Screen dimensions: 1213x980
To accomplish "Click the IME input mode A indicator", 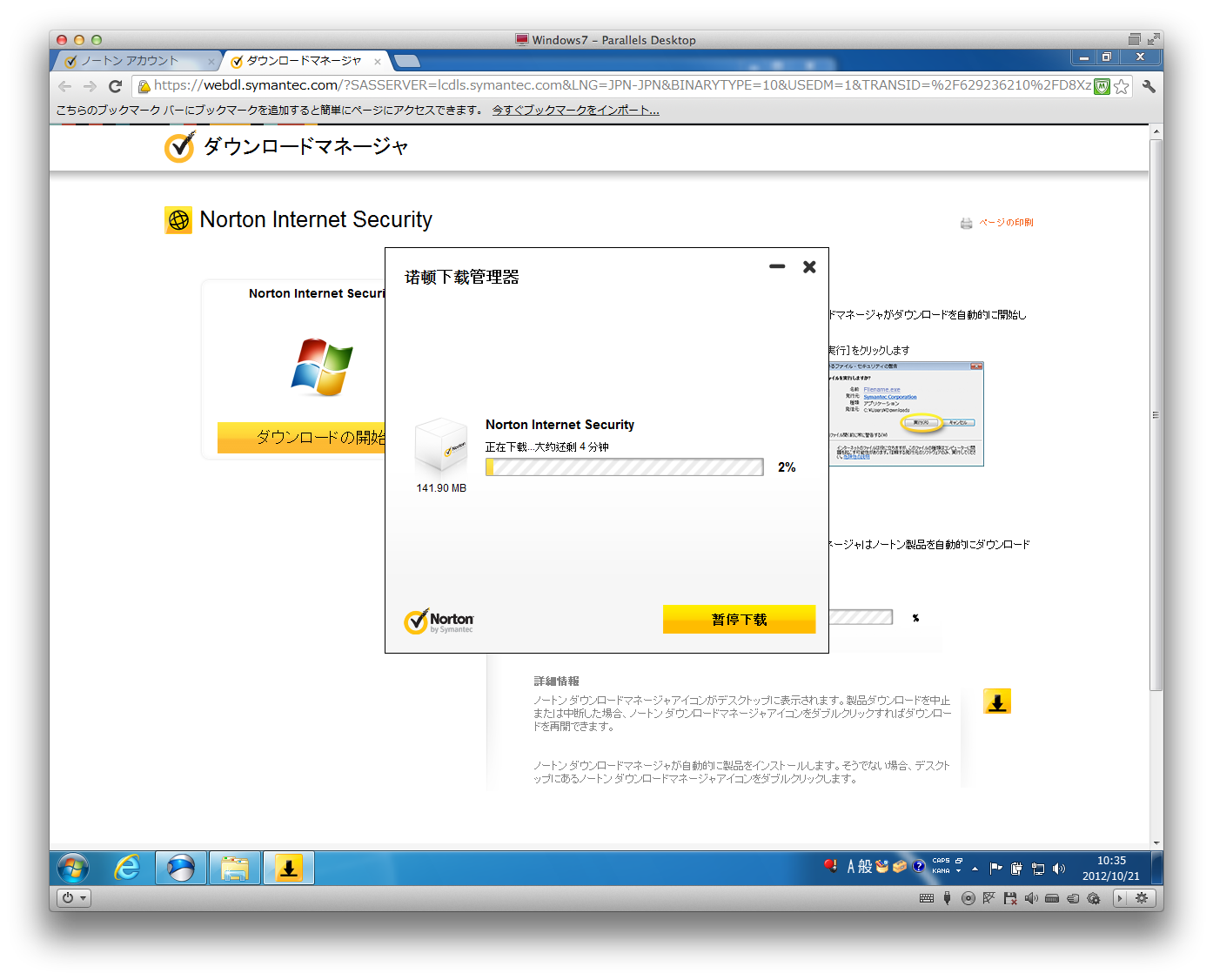I will (x=851, y=867).
